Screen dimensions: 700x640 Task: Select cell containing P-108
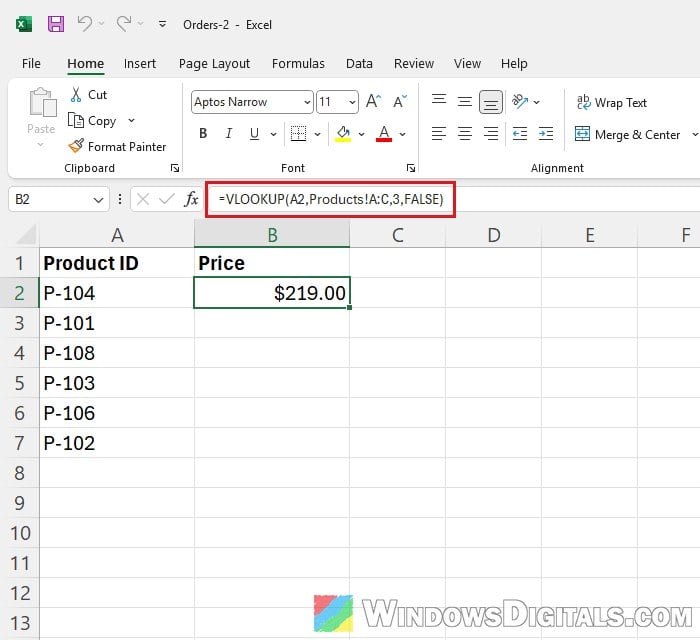point(117,353)
